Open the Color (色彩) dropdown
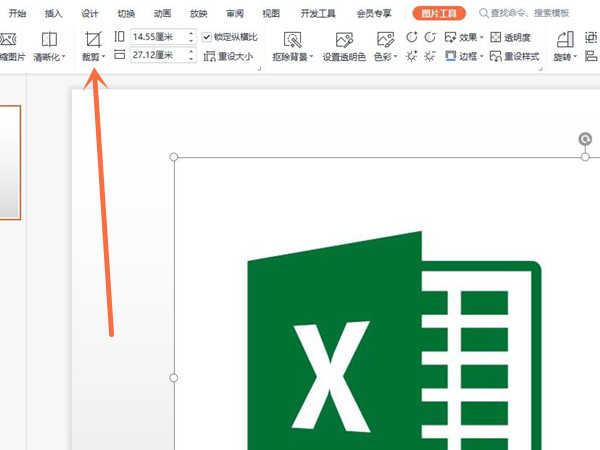600x450 pixels. coord(385,40)
